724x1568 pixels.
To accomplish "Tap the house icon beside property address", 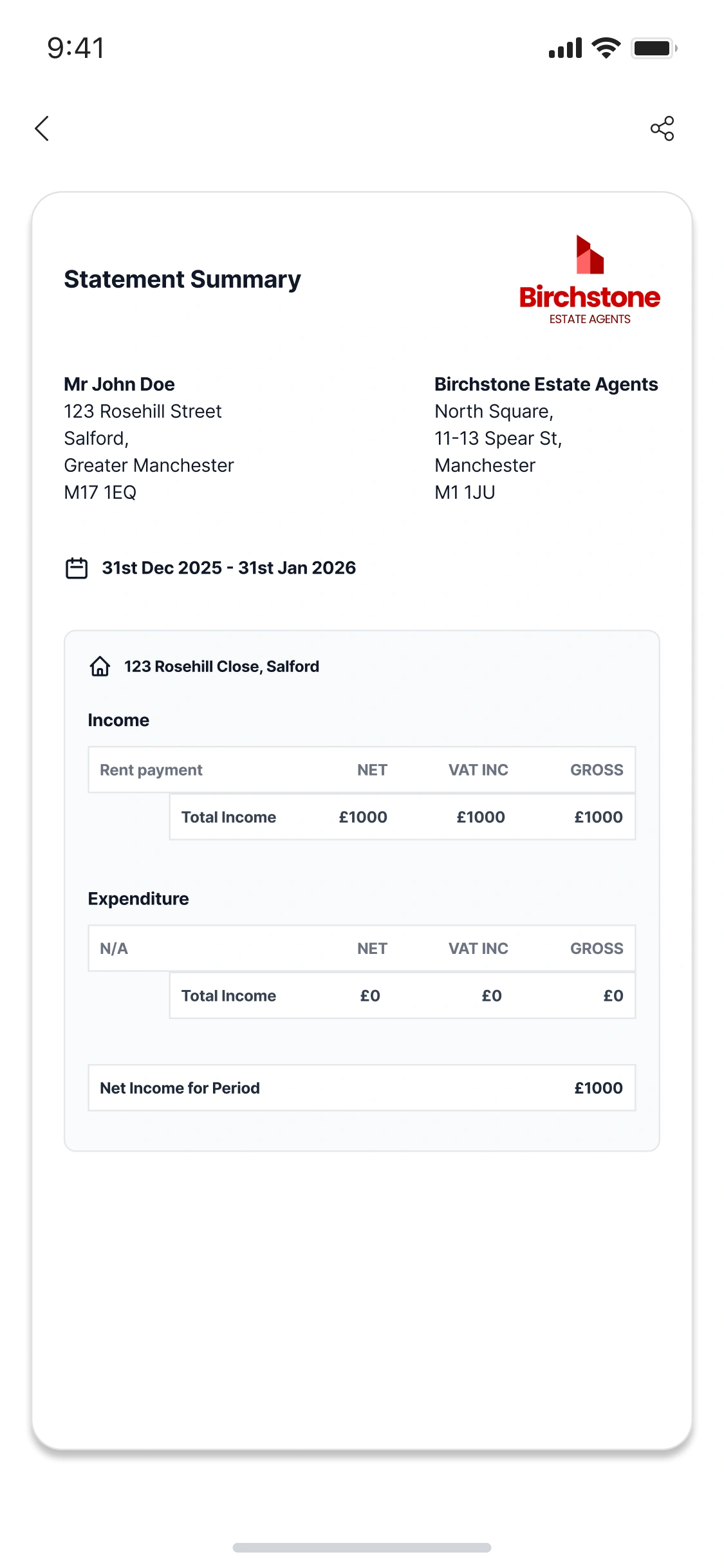I will 100,666.
